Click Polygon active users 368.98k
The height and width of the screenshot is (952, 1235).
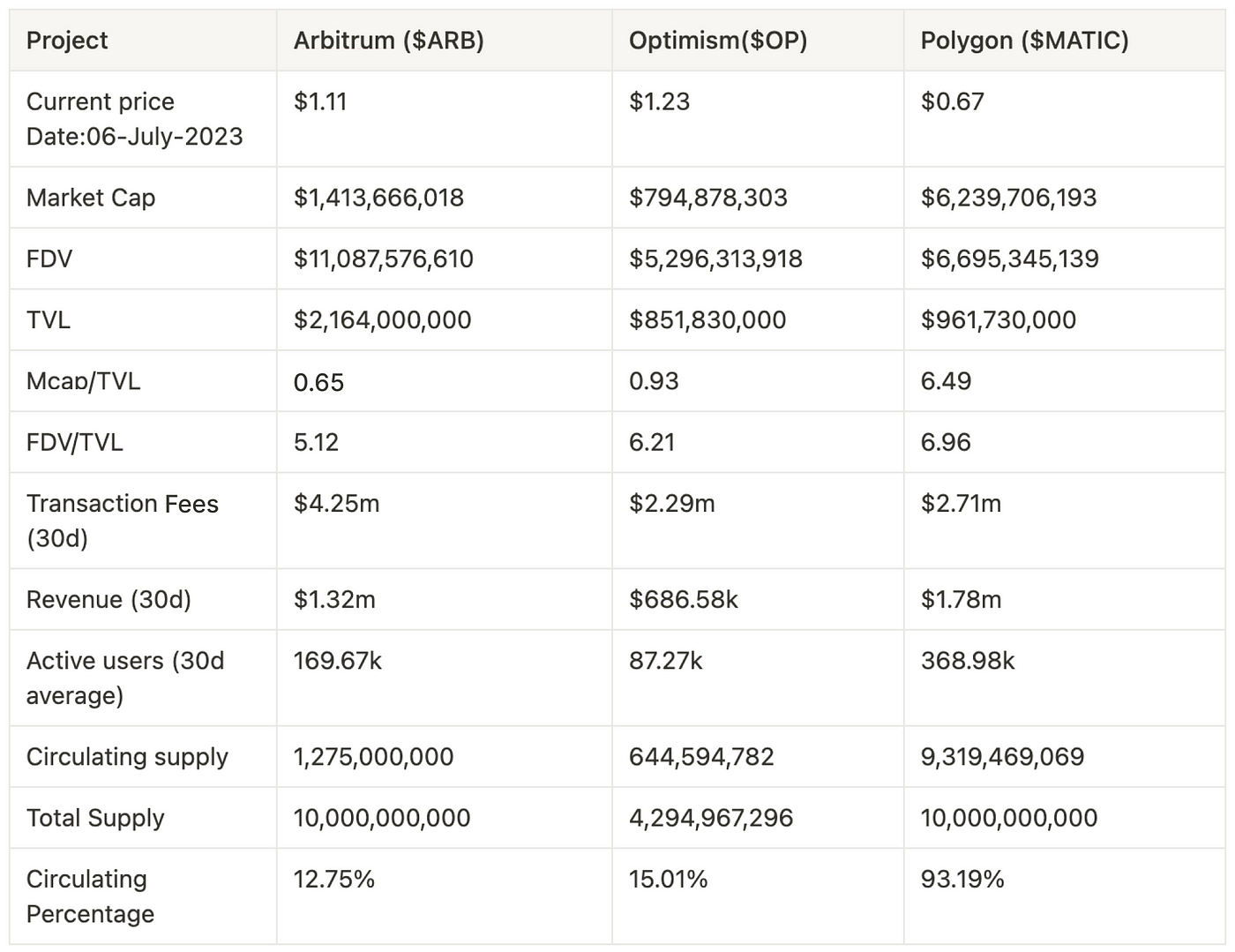[x=968, y=661]
